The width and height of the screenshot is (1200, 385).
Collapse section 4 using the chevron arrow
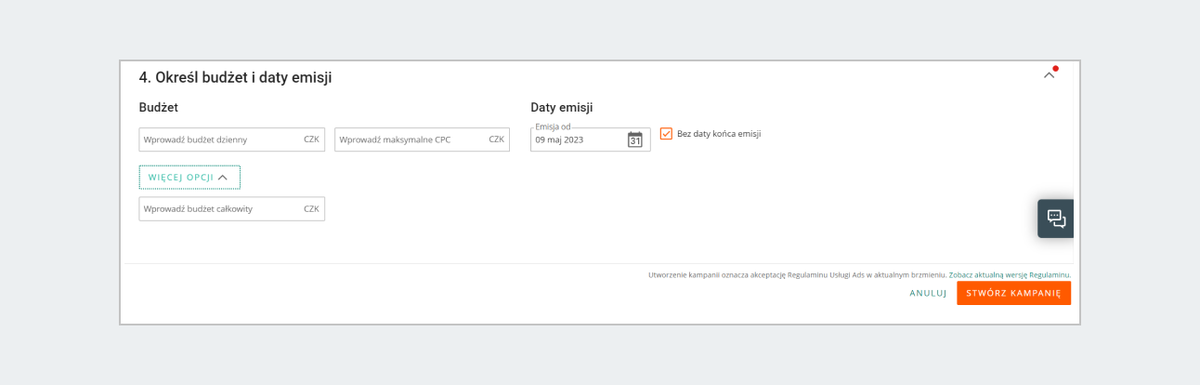[x=1049, y=75]
